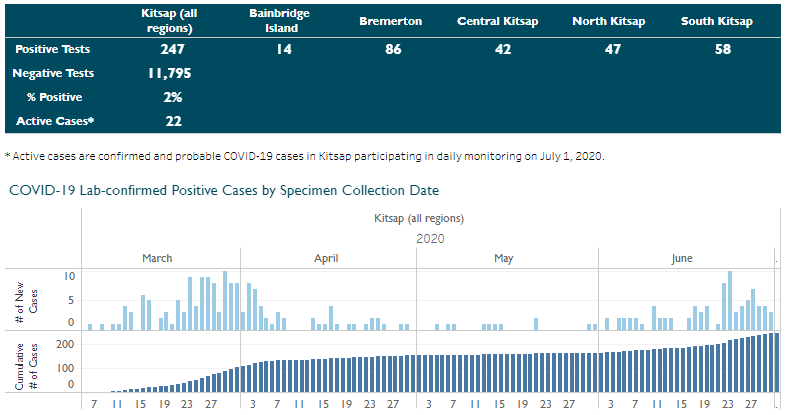Viewport: 787px width, 415px height.
Task: Click the 247 total positive tests value
Action: click(x=172, y=48)
